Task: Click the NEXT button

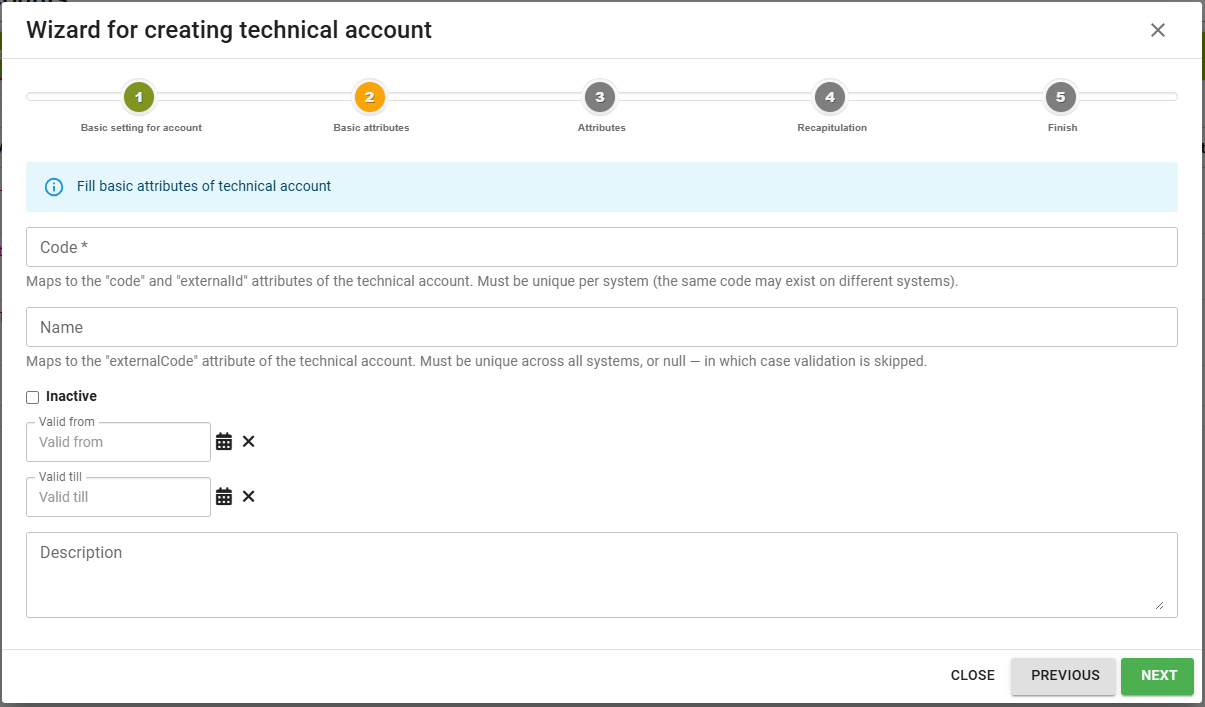Action: point(1159,676)
